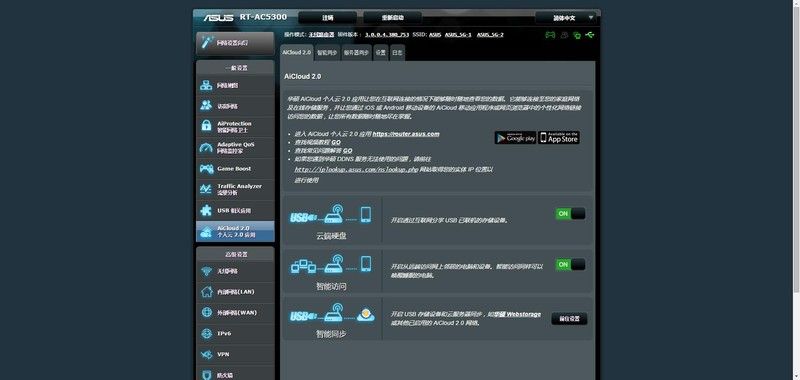Click the Google Play badge
This screenshot has width=800, height=380.
click(x=515, y=137)
